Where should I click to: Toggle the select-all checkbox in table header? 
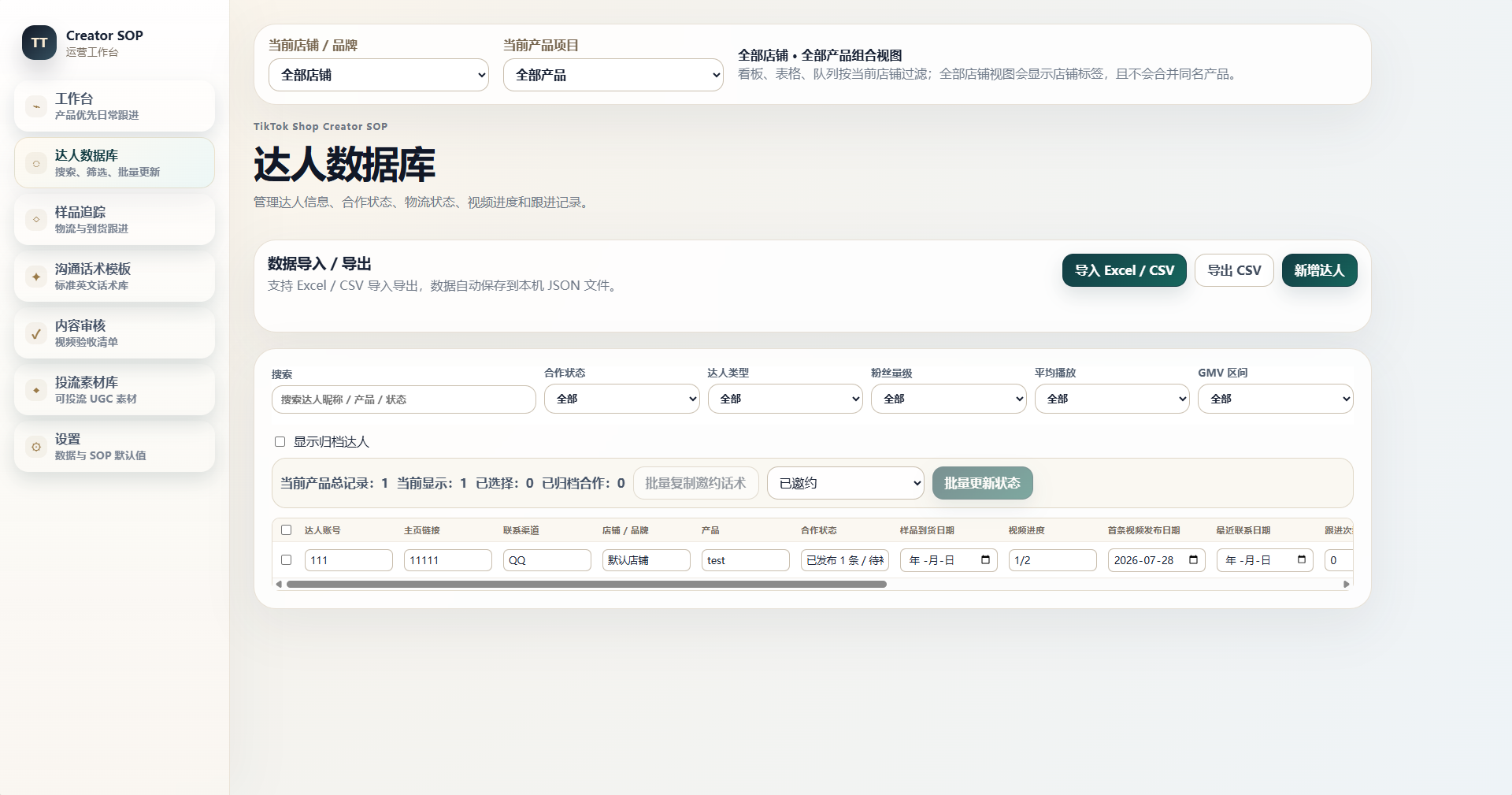tap(287, 530)
